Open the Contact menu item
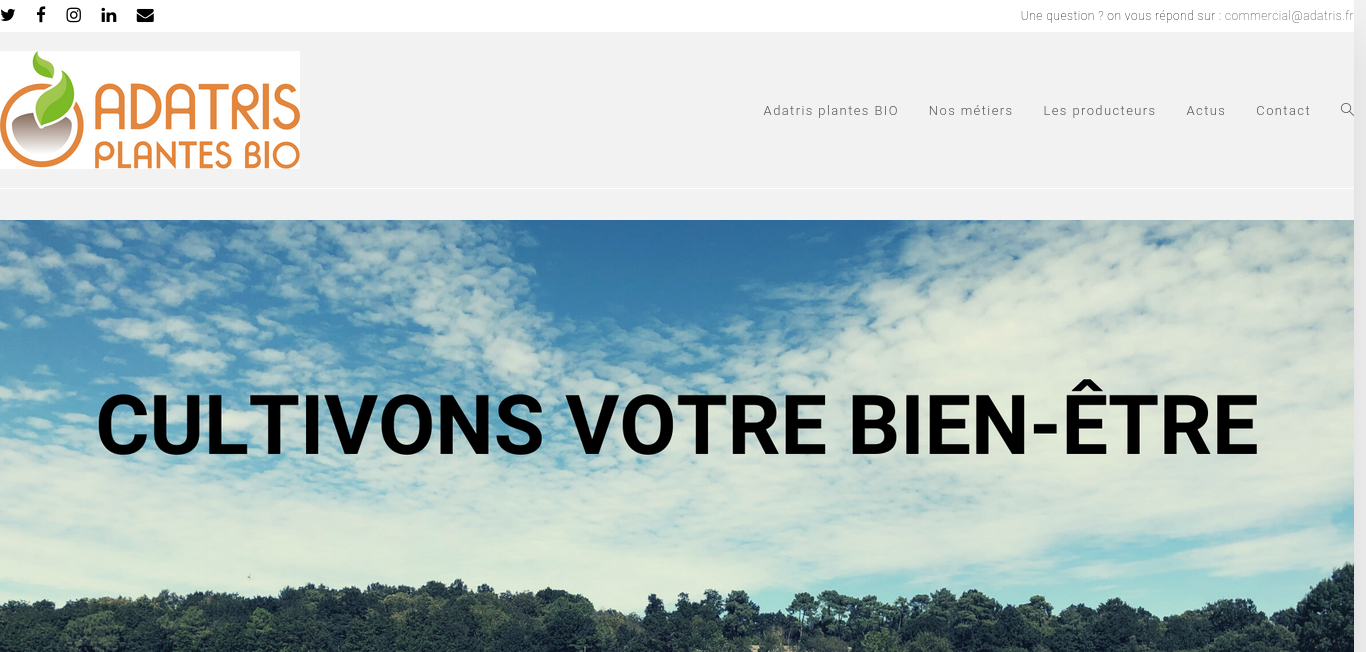Screen dimensions: 1366x652 (1283, 111)
